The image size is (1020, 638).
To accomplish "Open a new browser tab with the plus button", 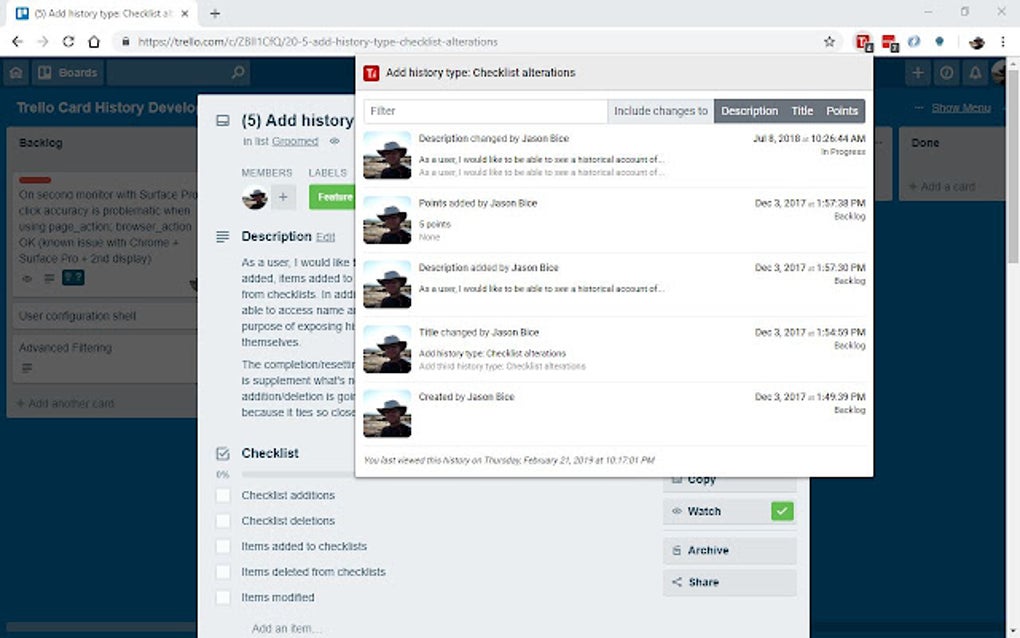I will [215, 14].
